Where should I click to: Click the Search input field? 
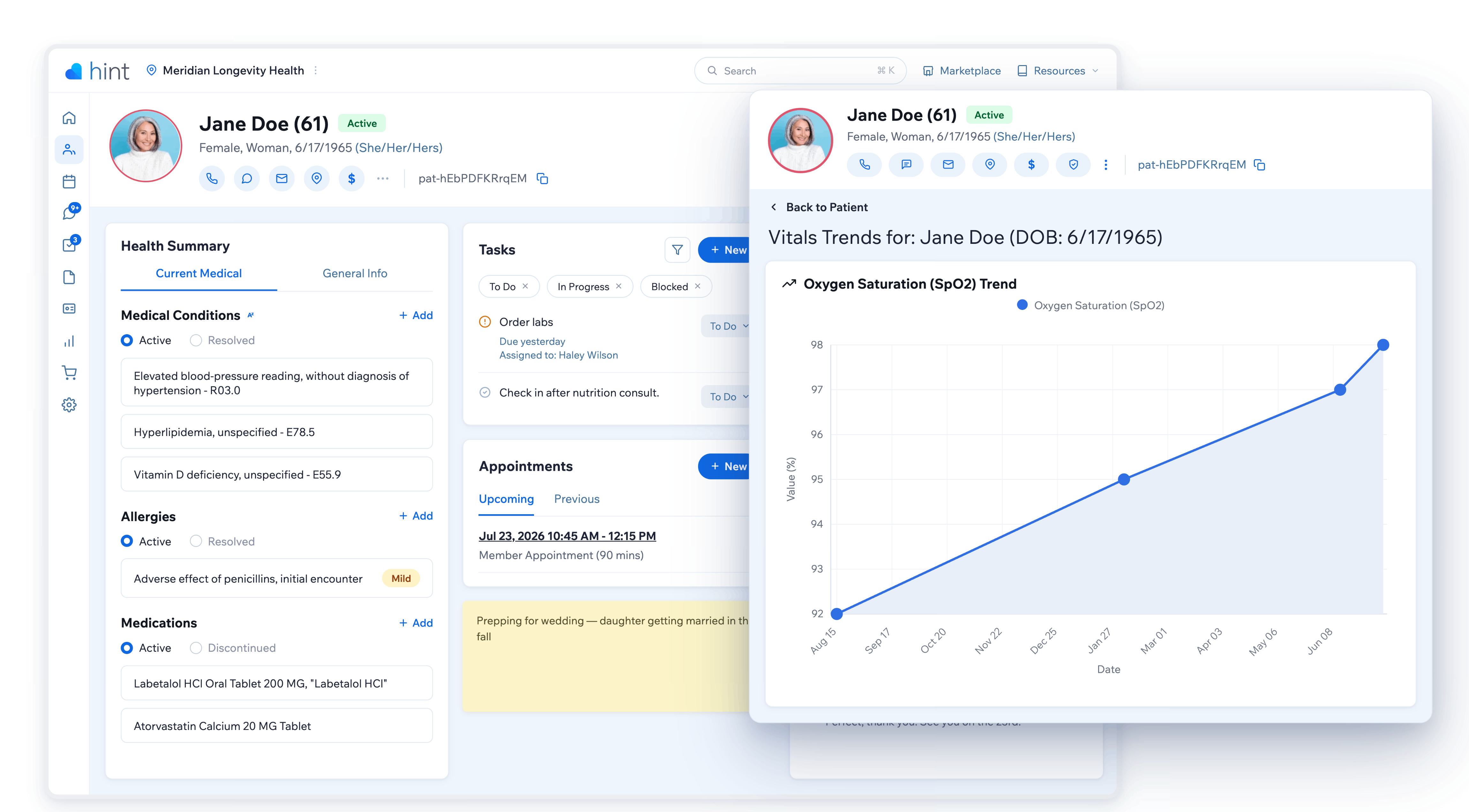[800, 71]
